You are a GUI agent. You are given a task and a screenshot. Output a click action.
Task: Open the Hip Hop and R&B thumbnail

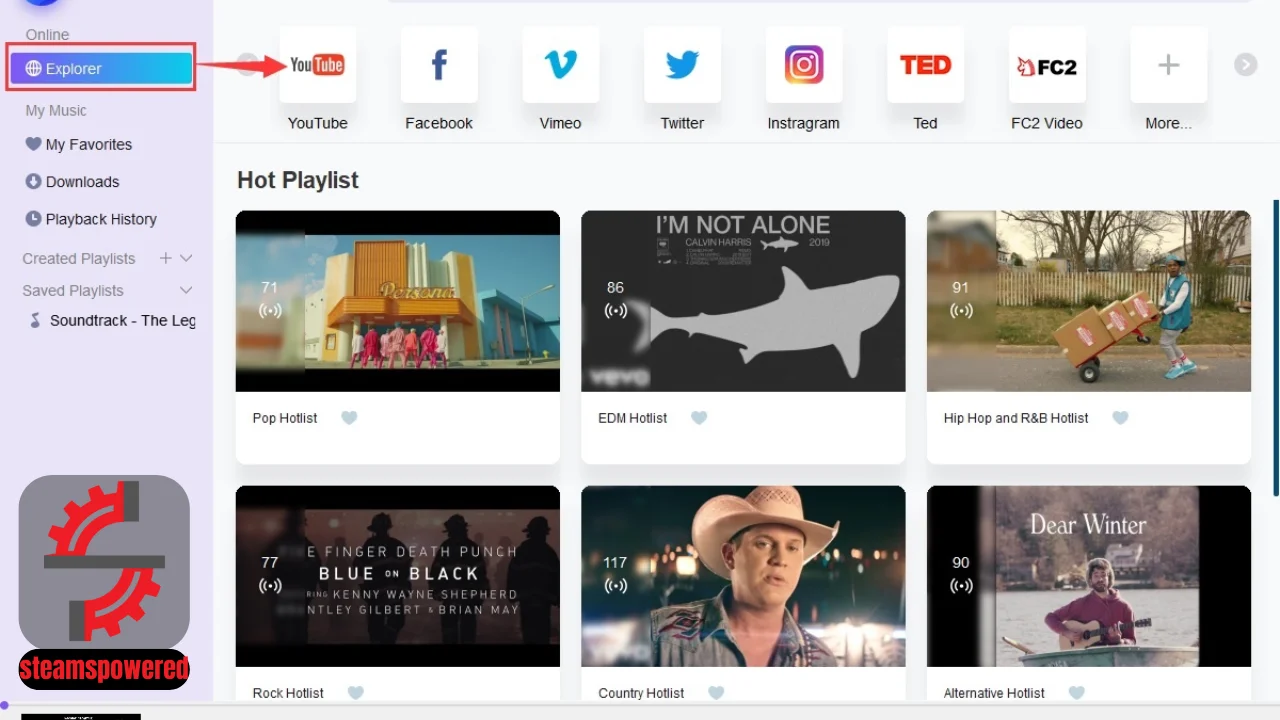(1089, 301)
